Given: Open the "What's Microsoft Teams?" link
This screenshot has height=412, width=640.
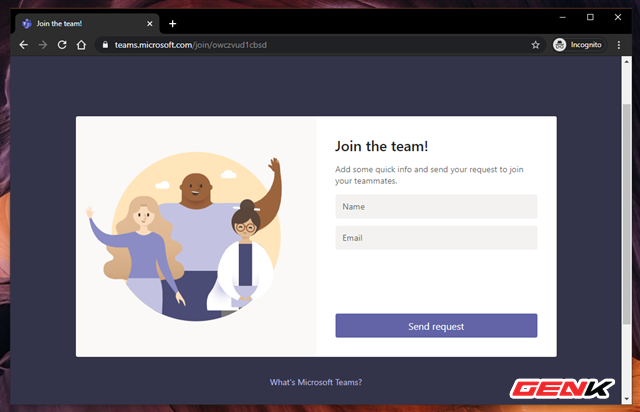Looking at the screenshot, I should [316, 382].
